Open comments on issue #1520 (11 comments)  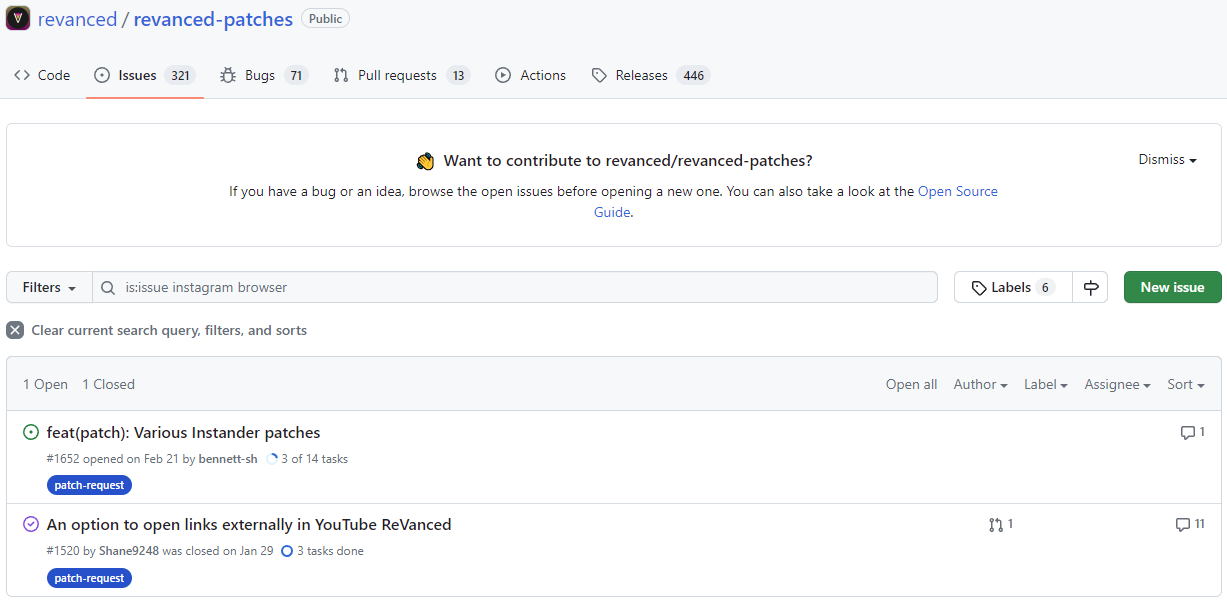click(x=1190, y=524)
